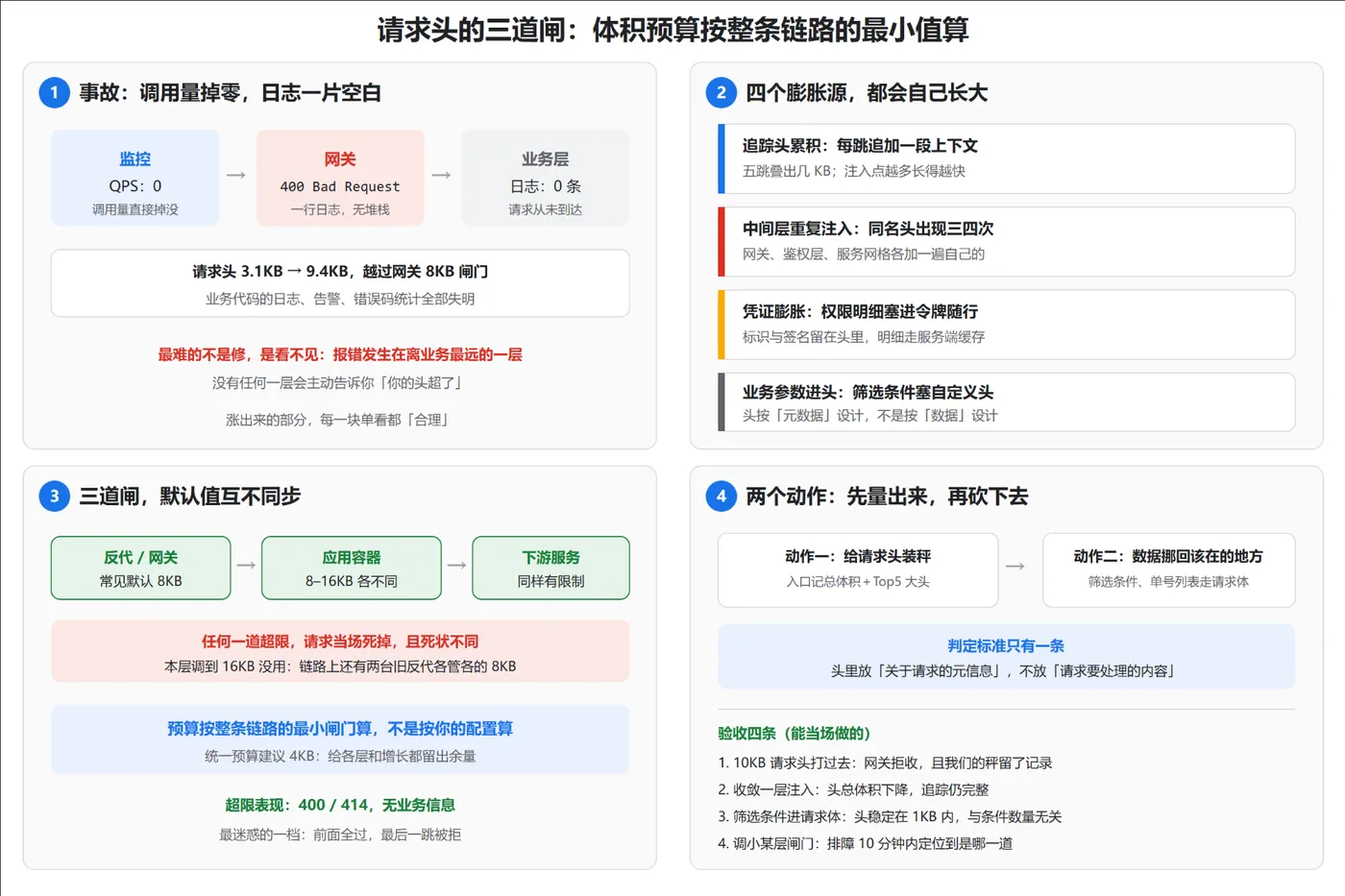Image resolution: width=1345 pixels, height=896 pixels.
Task: Click the blue number 2 circle badge
Action: (x=721, y=92)
